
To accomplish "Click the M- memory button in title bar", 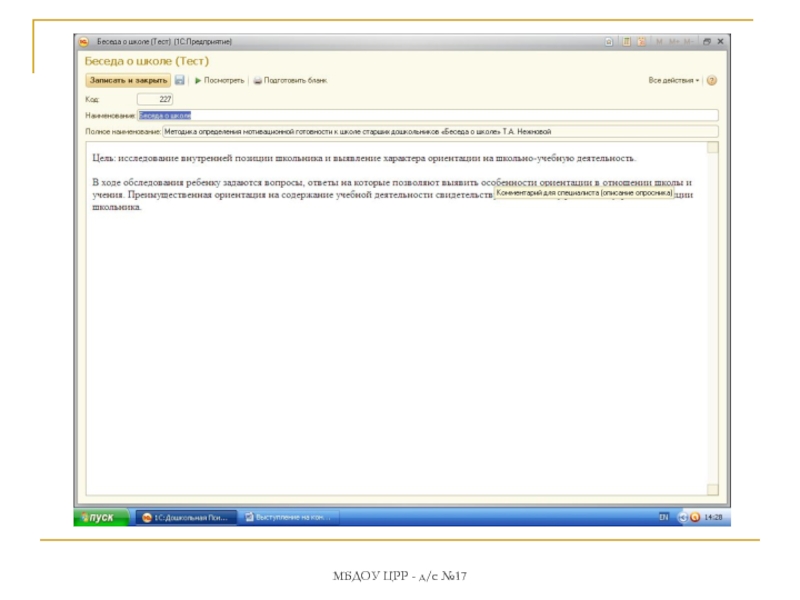I will pyautogui.click(x=688, y=42).
